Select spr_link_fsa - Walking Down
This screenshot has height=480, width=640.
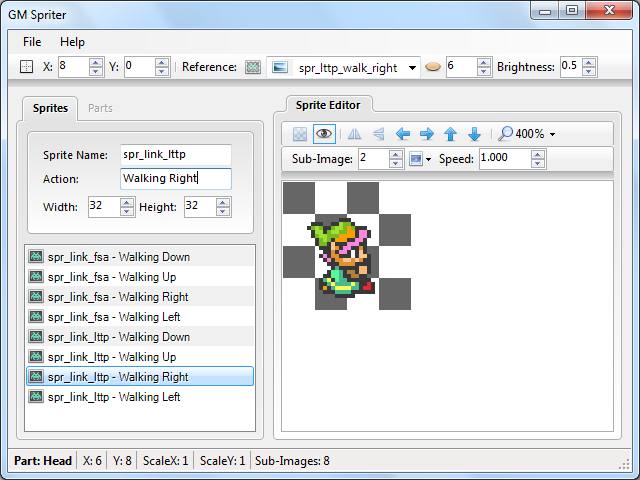(140, 257)
